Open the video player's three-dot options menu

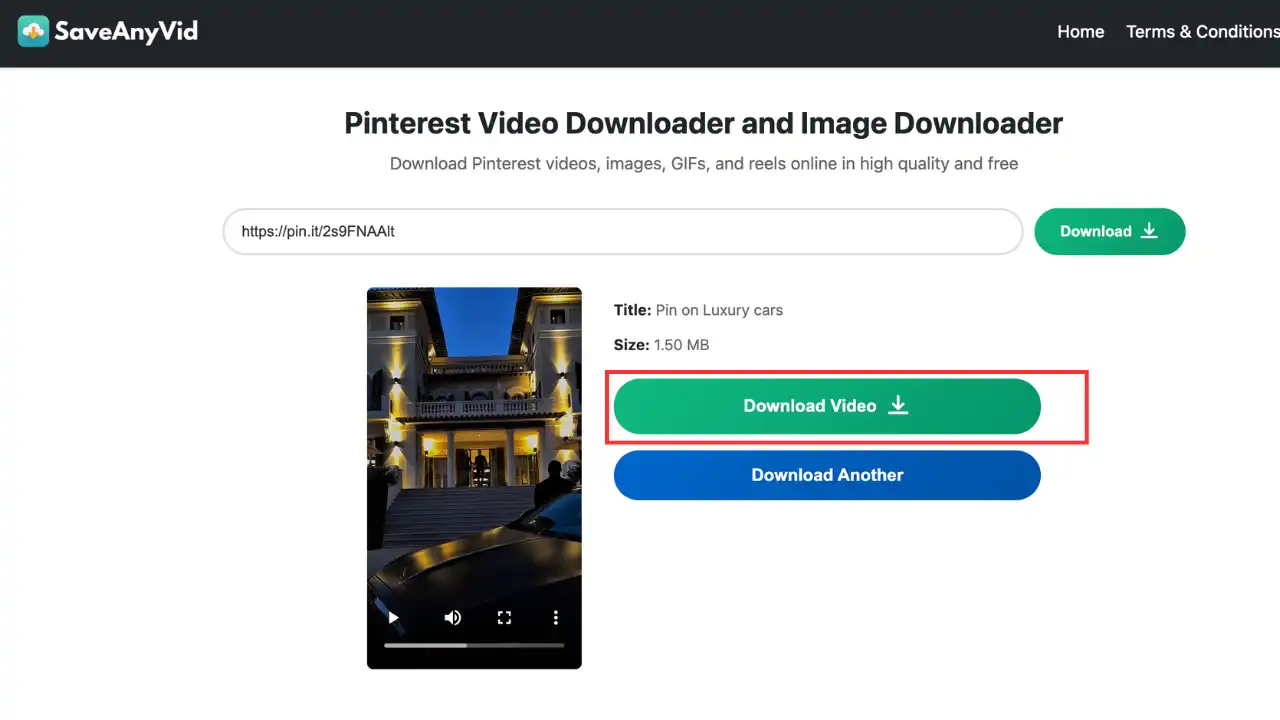(556, 618)
